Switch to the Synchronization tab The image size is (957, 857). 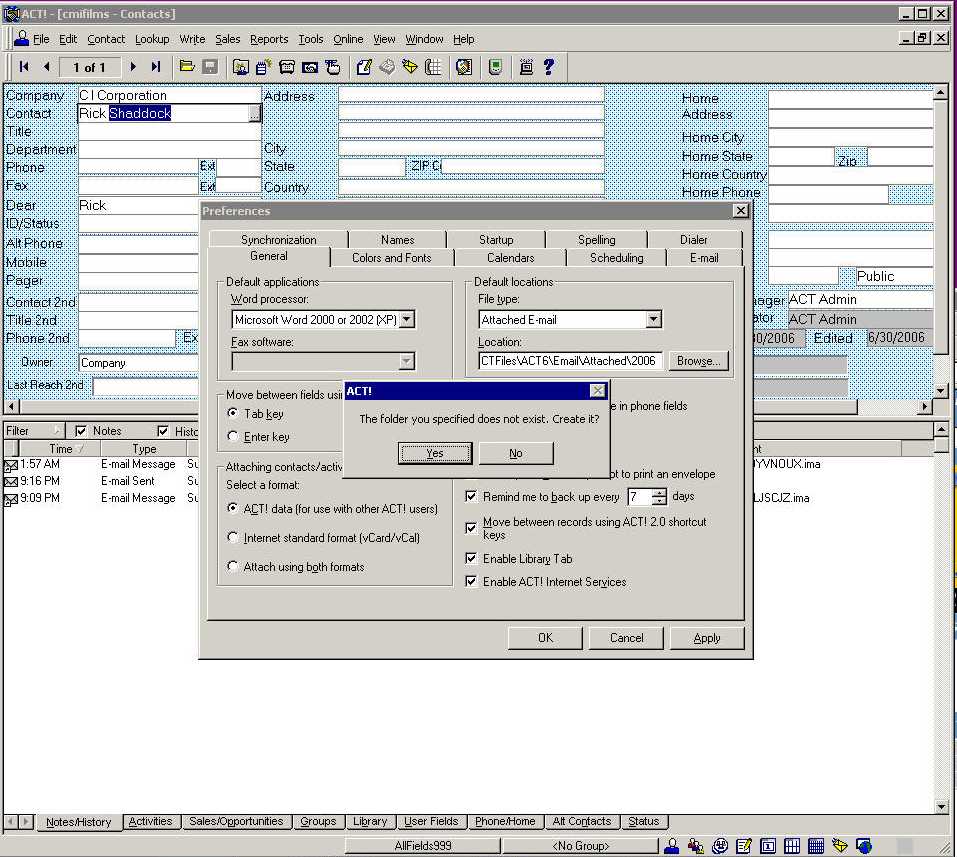point(278,240)
